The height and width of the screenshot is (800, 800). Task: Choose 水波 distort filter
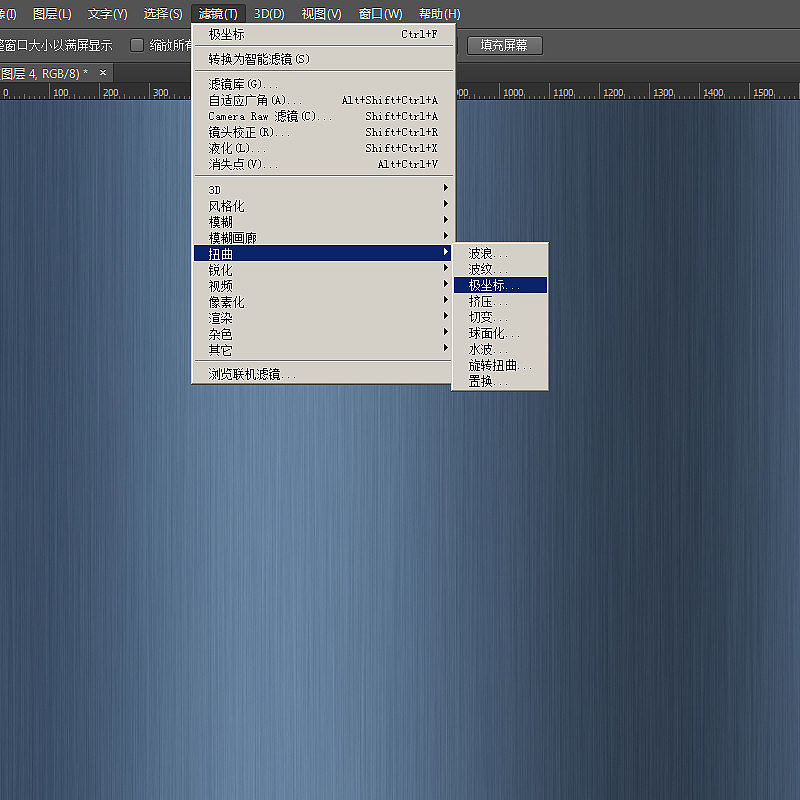tap(500, 349)
